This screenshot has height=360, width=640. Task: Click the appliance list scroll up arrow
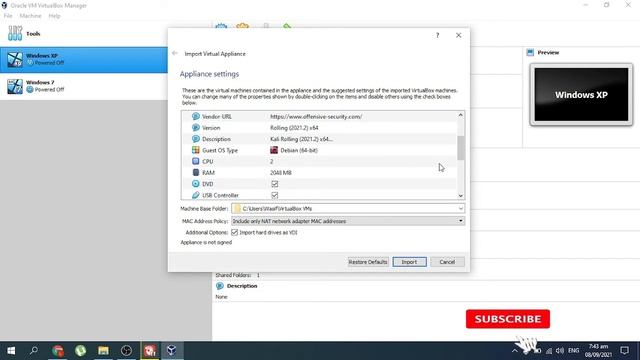pos(460,115)
